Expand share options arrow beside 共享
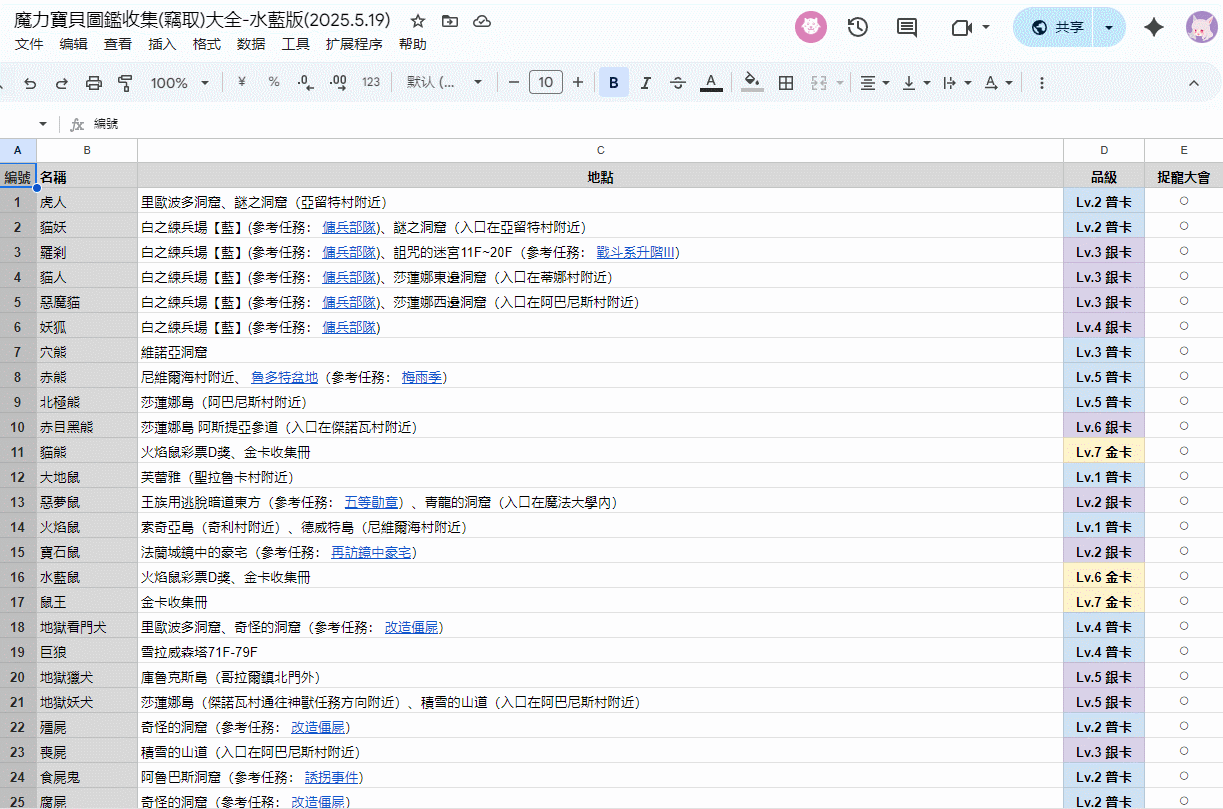This screenshot has height=809, width=1223. [x=1109, y=27]
